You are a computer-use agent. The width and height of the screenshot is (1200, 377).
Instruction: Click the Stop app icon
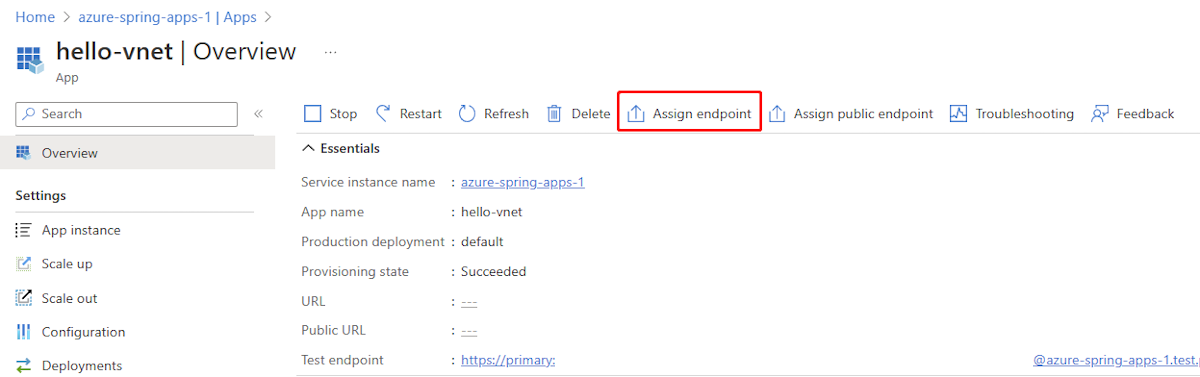point(313,114)
